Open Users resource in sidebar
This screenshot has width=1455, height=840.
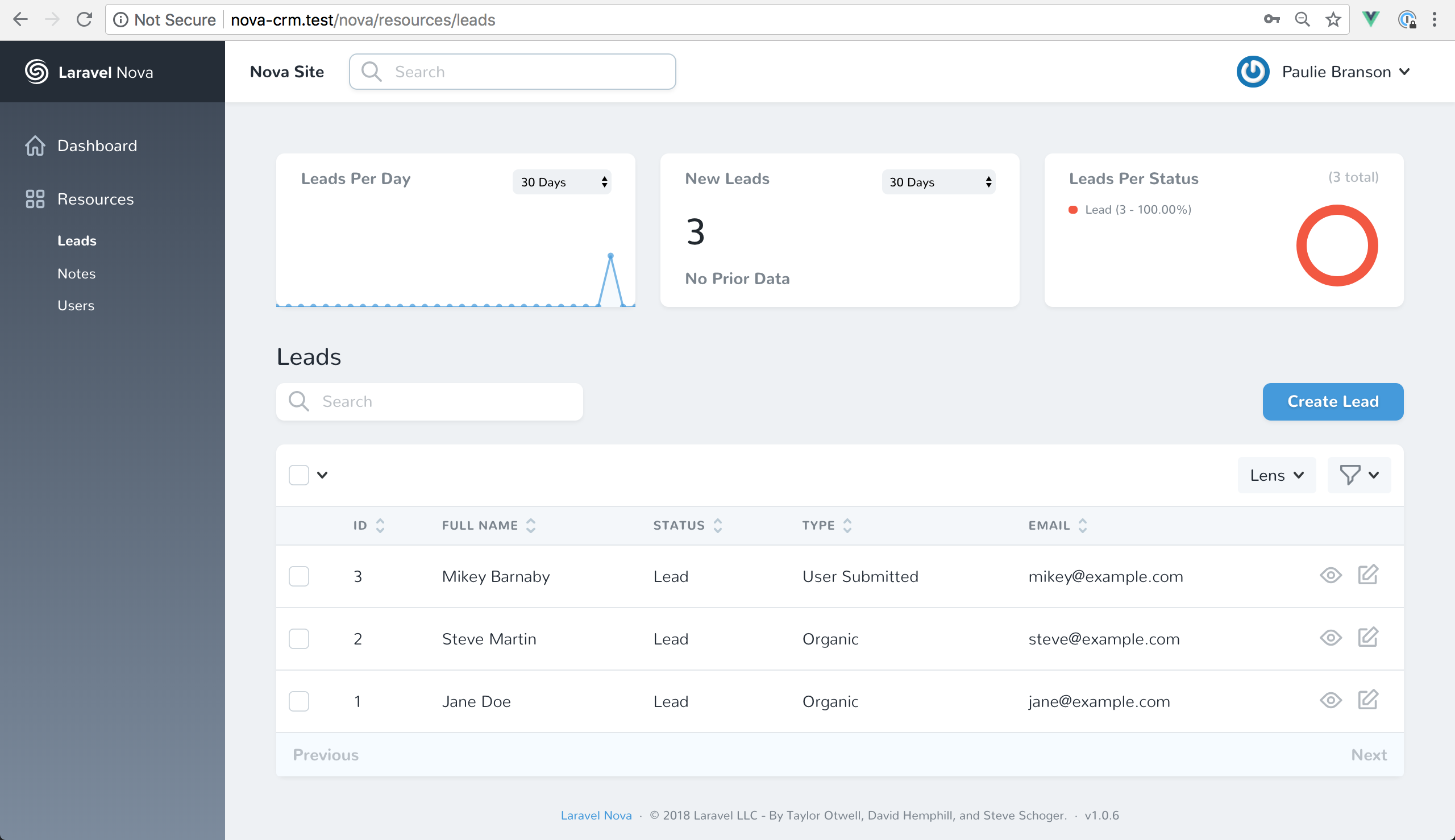(x=76, y=305)
